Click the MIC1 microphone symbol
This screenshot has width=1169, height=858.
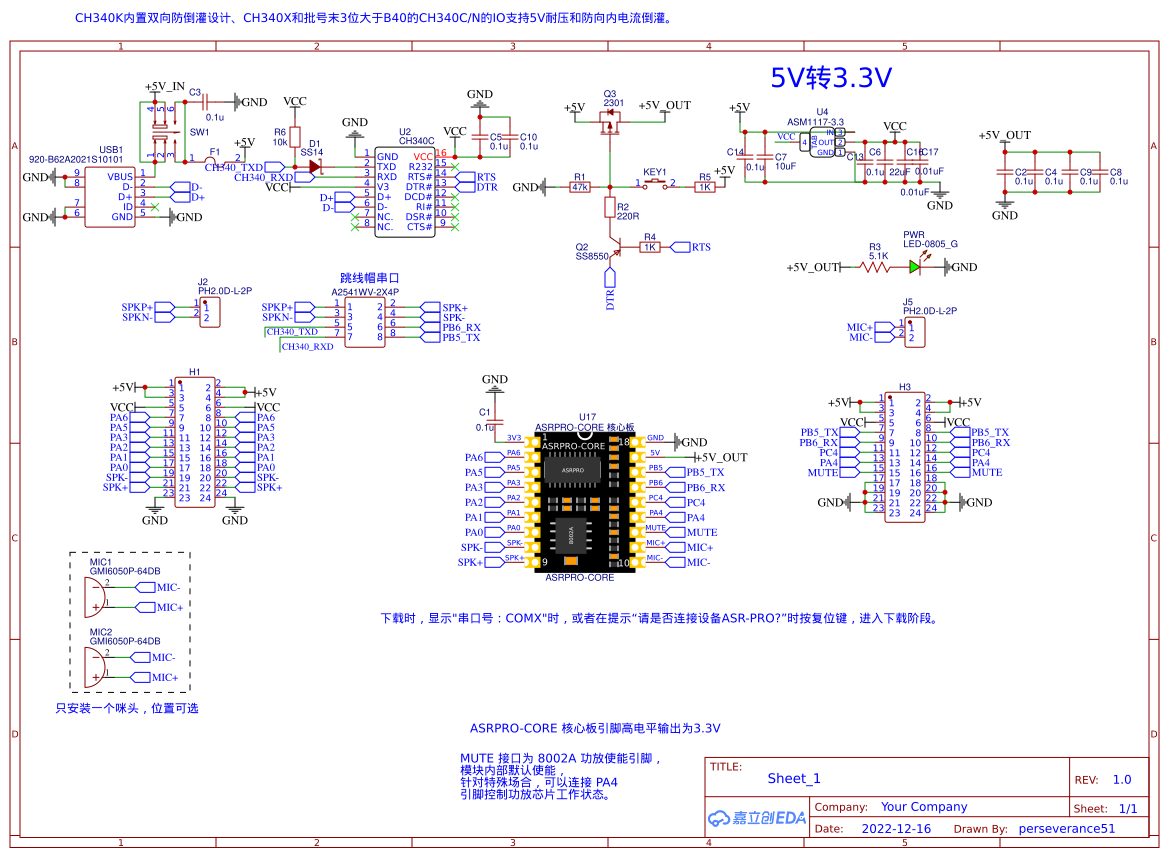95,598
